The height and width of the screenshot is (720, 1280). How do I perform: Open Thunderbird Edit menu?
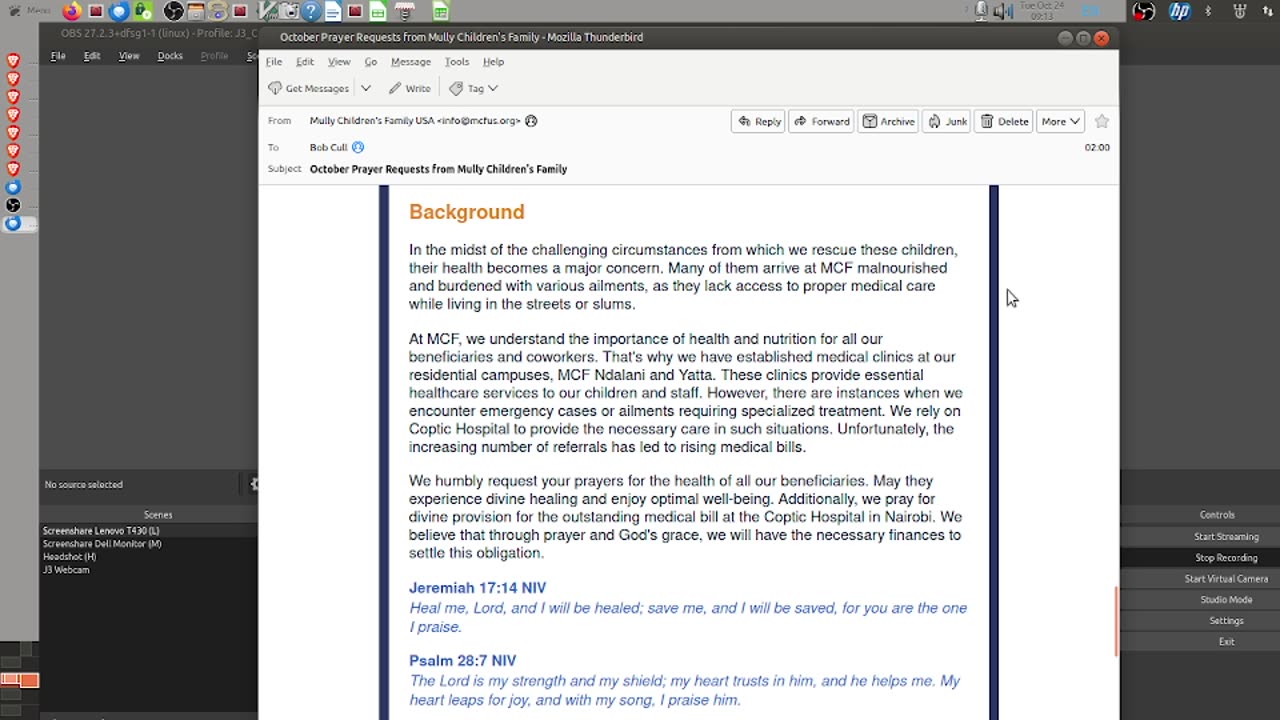pyautogui.click(x=305, y=62)
